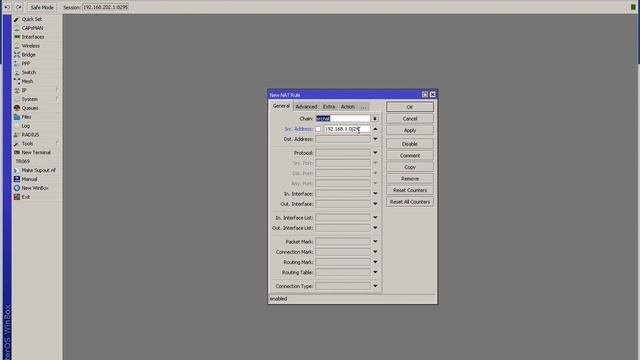Expand the Routing Mark field

(375, 262)
